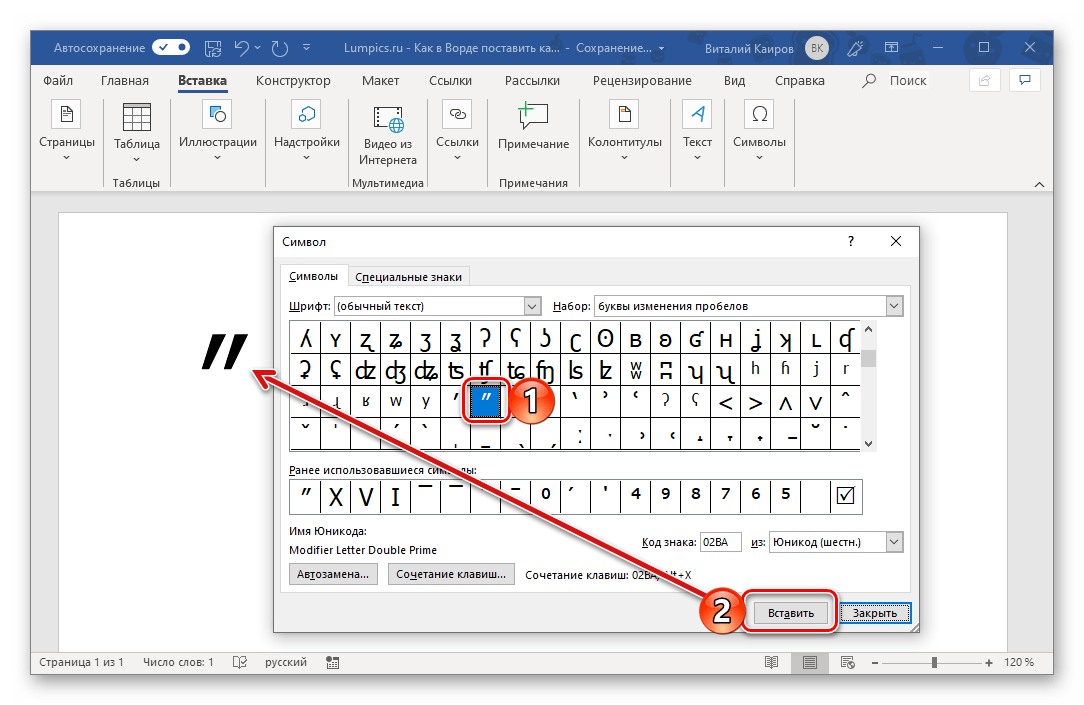Open the Шрифт font combo box
This screenshot has width=1084, height=705.
coord(437,306)
